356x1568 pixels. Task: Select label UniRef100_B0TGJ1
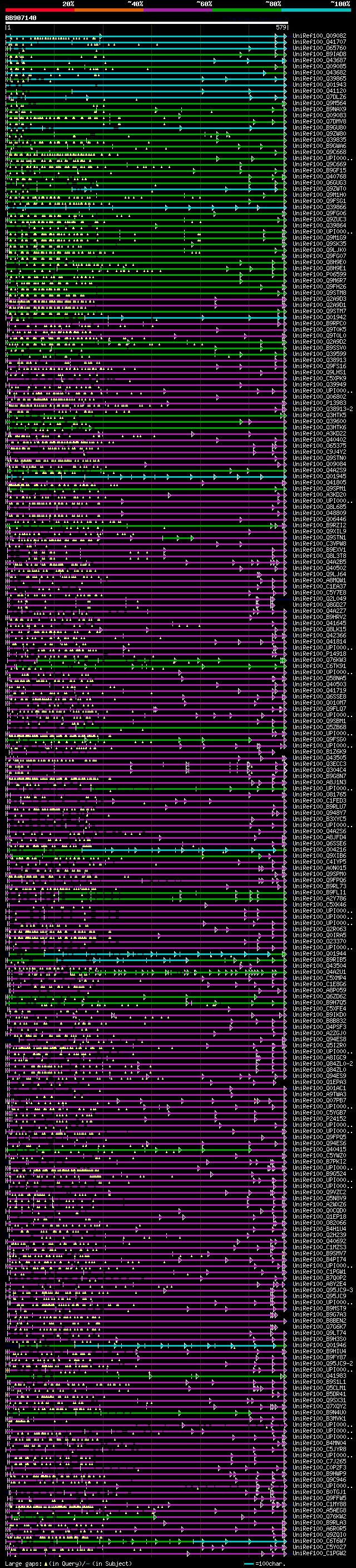click(319, 1492)
